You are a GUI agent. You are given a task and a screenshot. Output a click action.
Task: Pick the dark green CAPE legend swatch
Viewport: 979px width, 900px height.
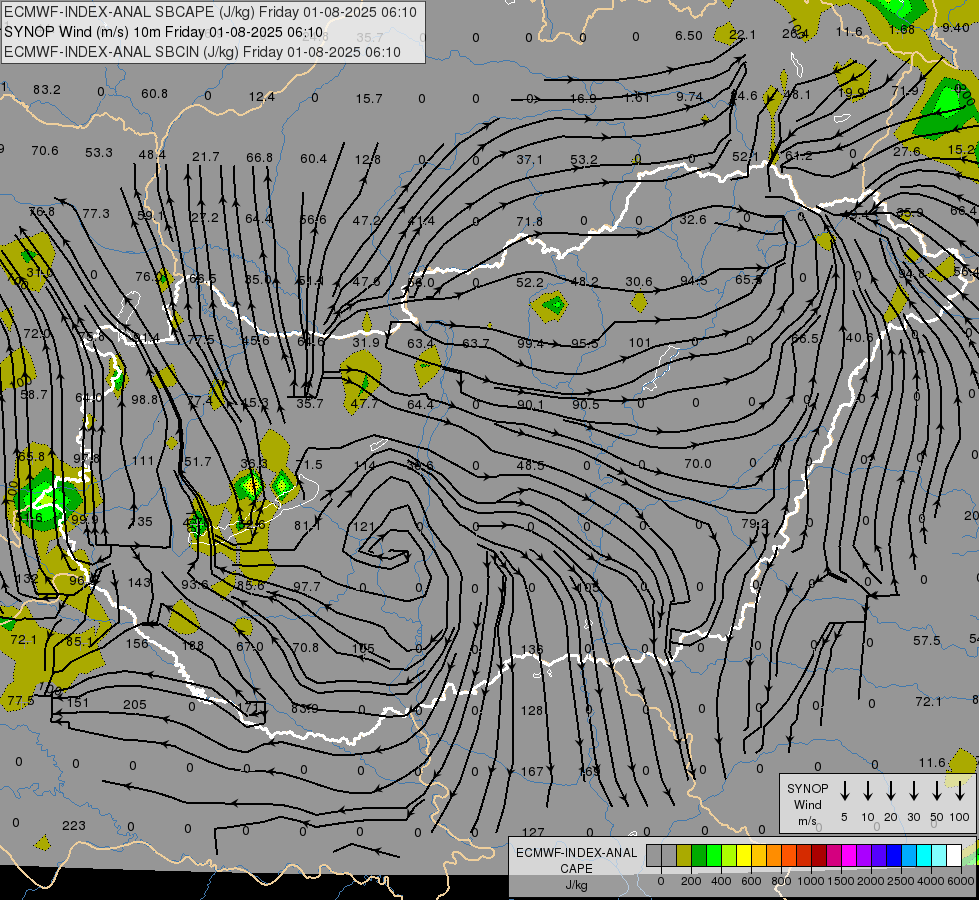pos(699,855)
